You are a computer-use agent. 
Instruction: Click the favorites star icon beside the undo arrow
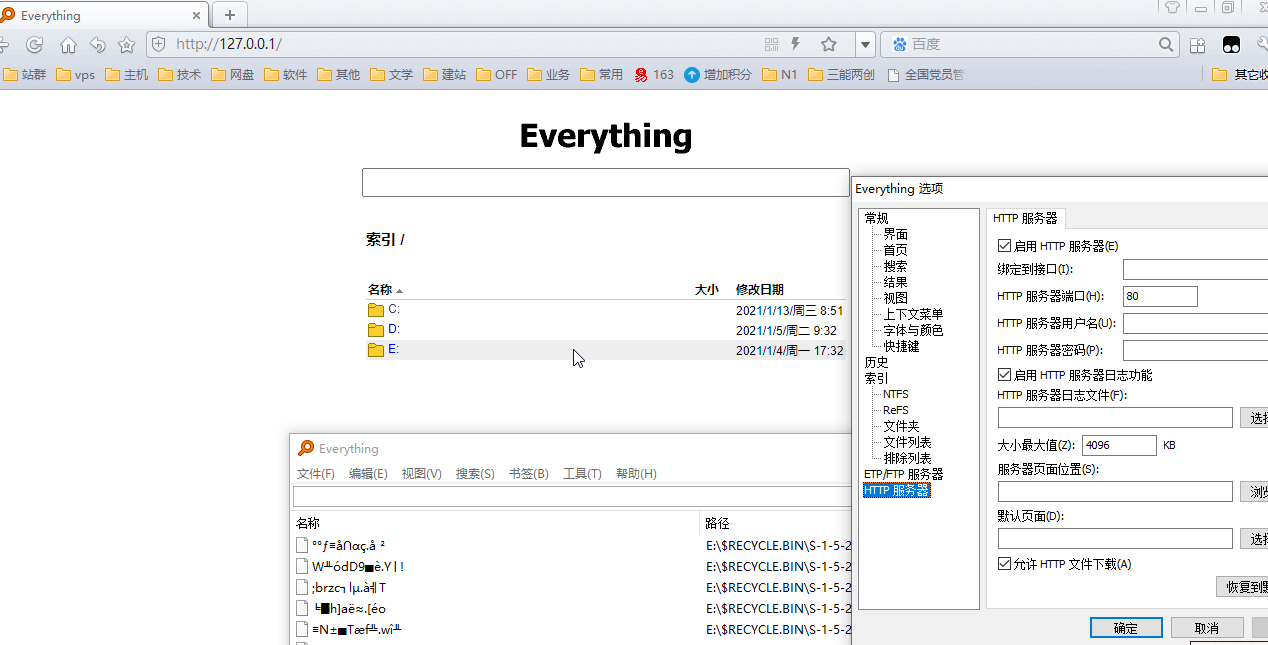click(x=126, y=44)
